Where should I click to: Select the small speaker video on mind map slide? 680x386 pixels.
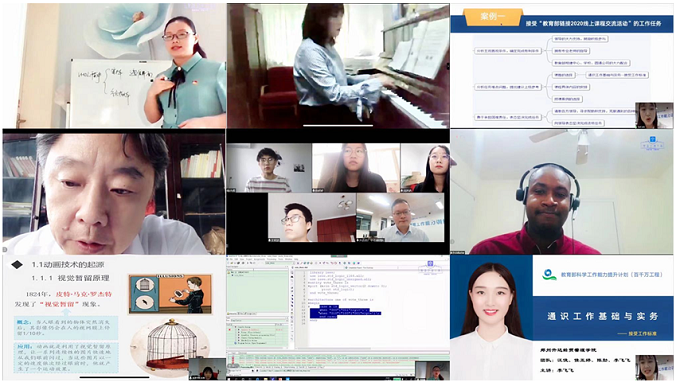click(654, 115)
